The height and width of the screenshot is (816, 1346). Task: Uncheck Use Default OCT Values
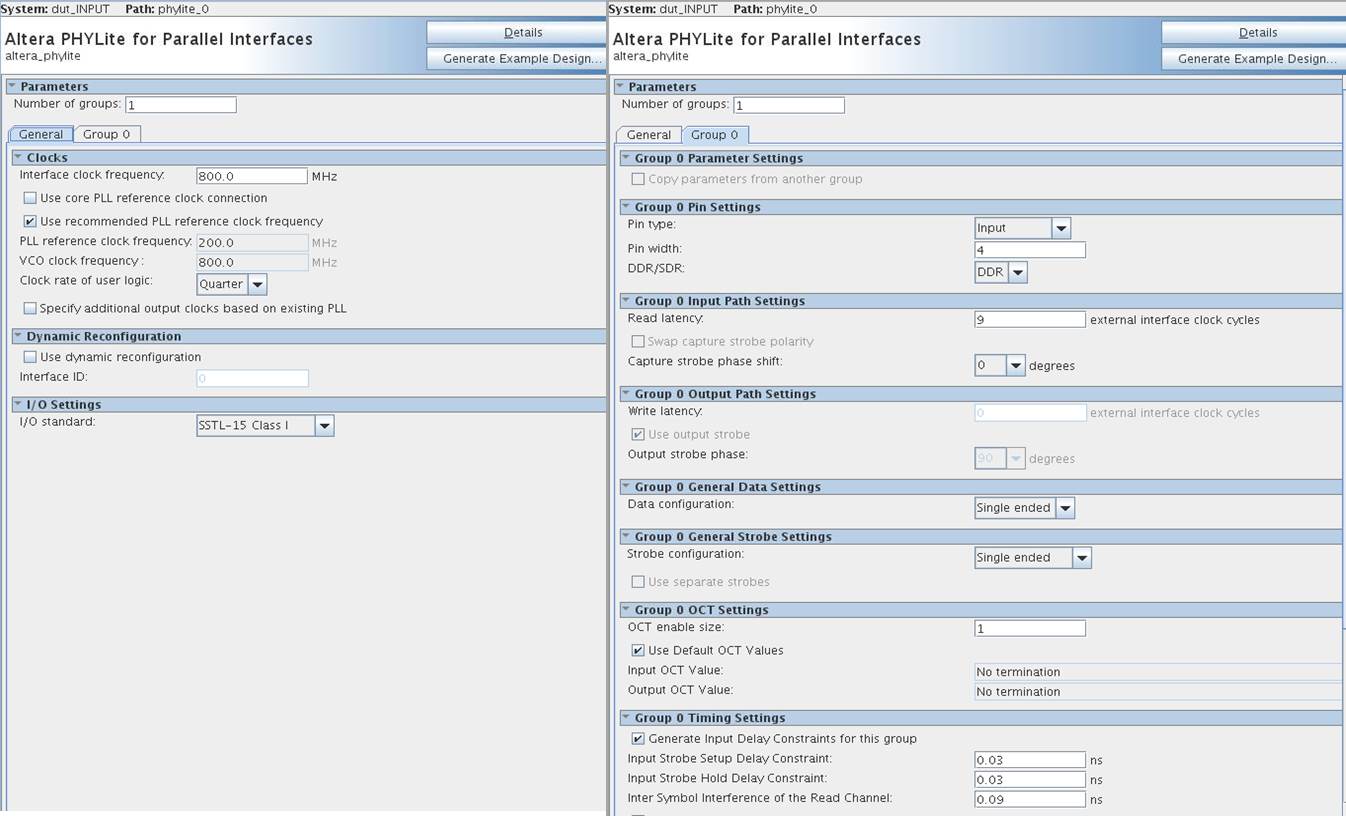[638, 650]
